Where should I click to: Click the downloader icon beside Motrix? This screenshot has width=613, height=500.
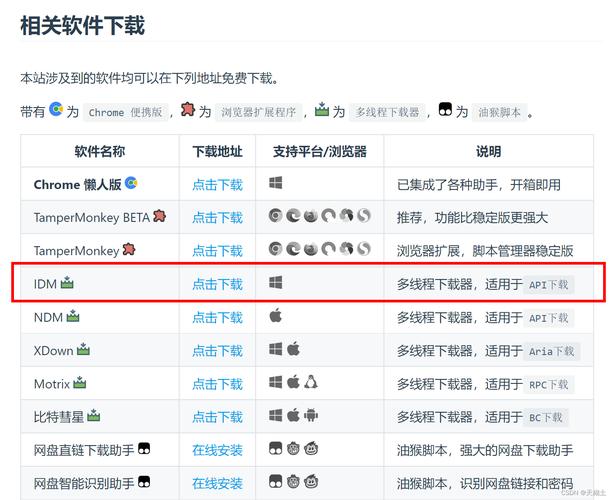[x=80, y=382]
